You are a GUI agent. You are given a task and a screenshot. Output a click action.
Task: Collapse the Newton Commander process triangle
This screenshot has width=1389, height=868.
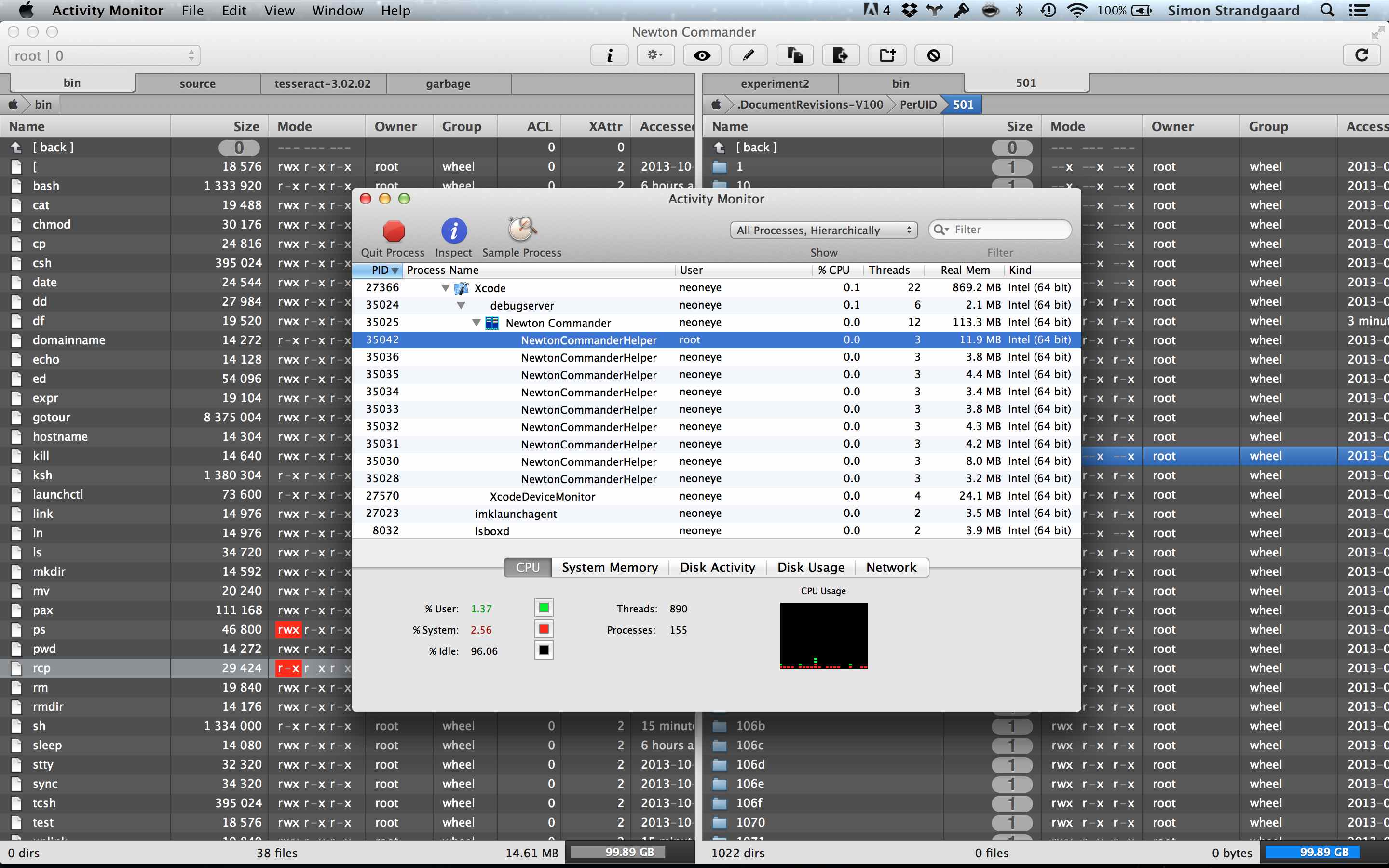(477, 323)
